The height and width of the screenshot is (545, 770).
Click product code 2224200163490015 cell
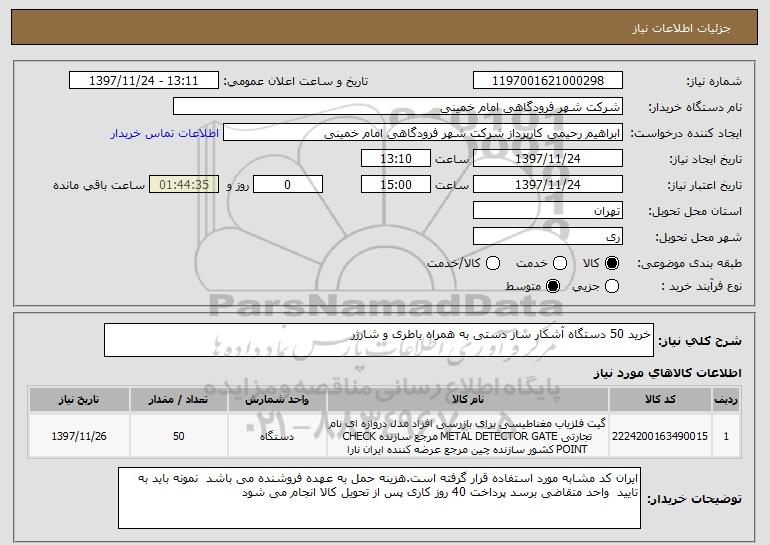tap(660, 436)
